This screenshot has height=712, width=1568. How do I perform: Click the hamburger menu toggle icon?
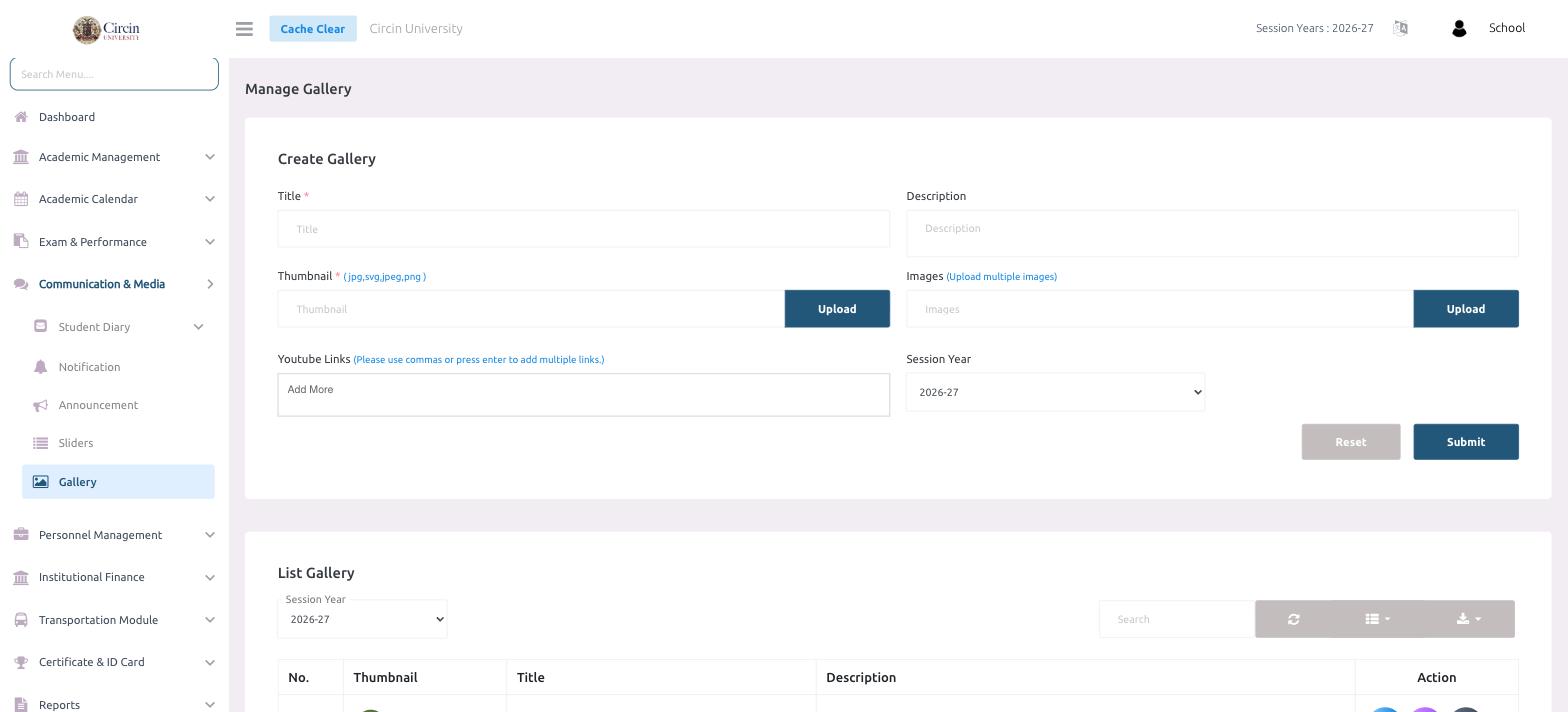[x=244, y=29]
